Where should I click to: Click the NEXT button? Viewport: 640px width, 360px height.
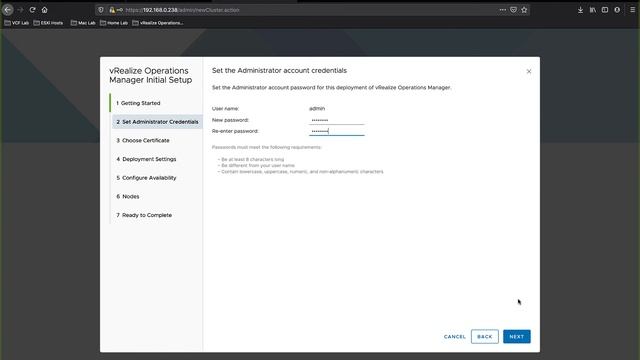click(x=517, y=337)
